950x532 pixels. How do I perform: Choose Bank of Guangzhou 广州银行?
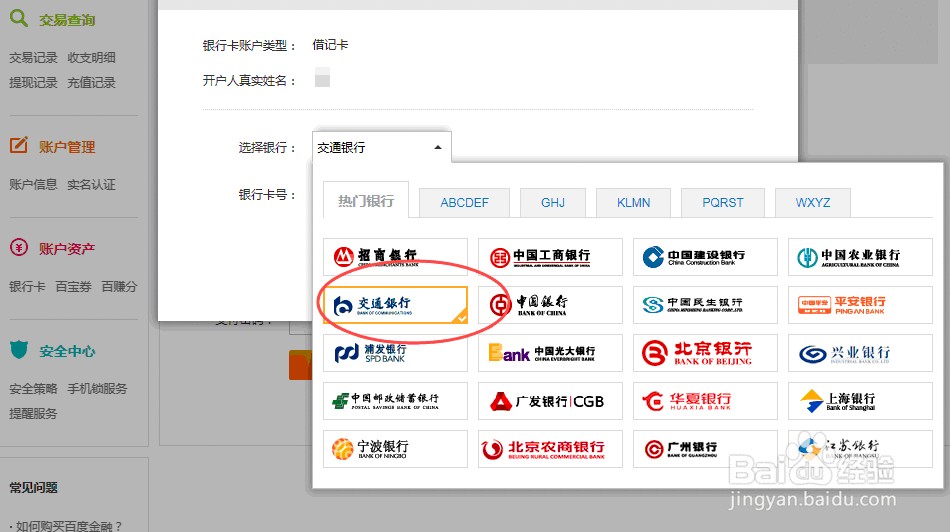[x=705, y=449]
